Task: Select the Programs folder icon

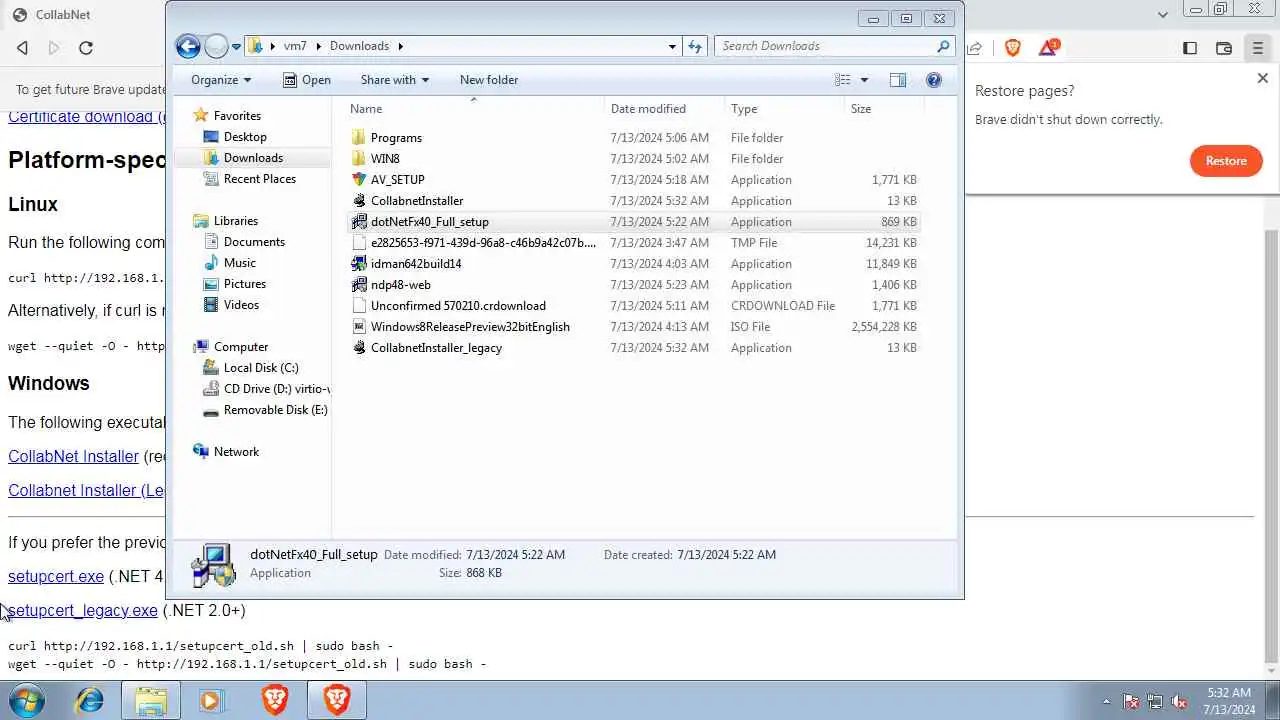Action: click(359, 138)
